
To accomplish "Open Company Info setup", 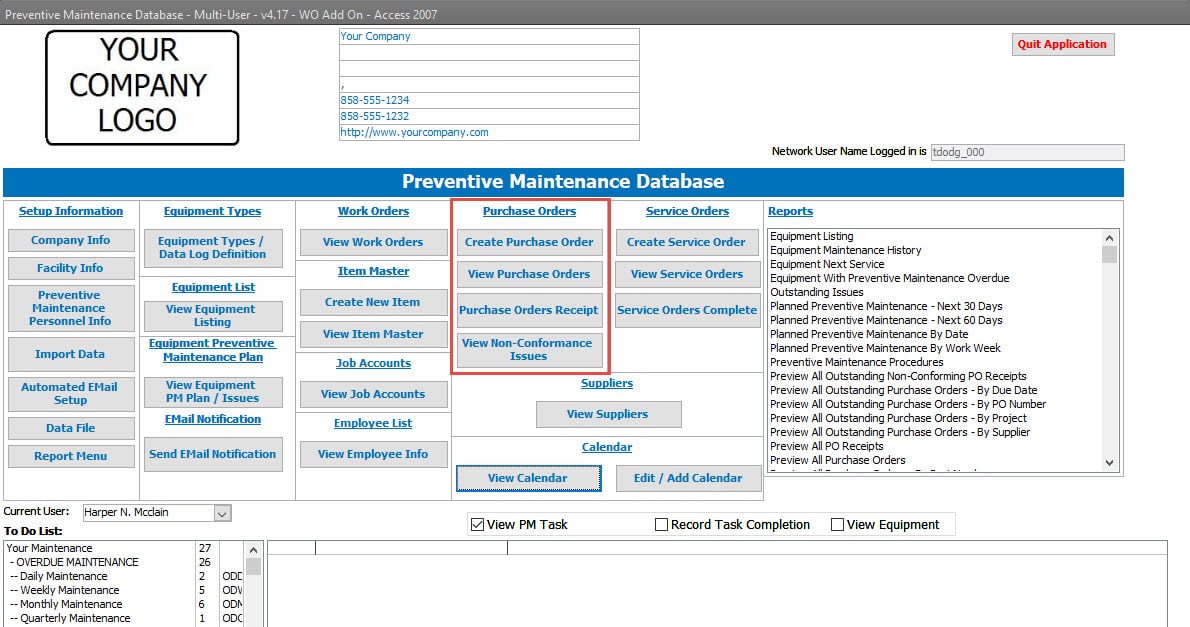I will coord(70,240).
